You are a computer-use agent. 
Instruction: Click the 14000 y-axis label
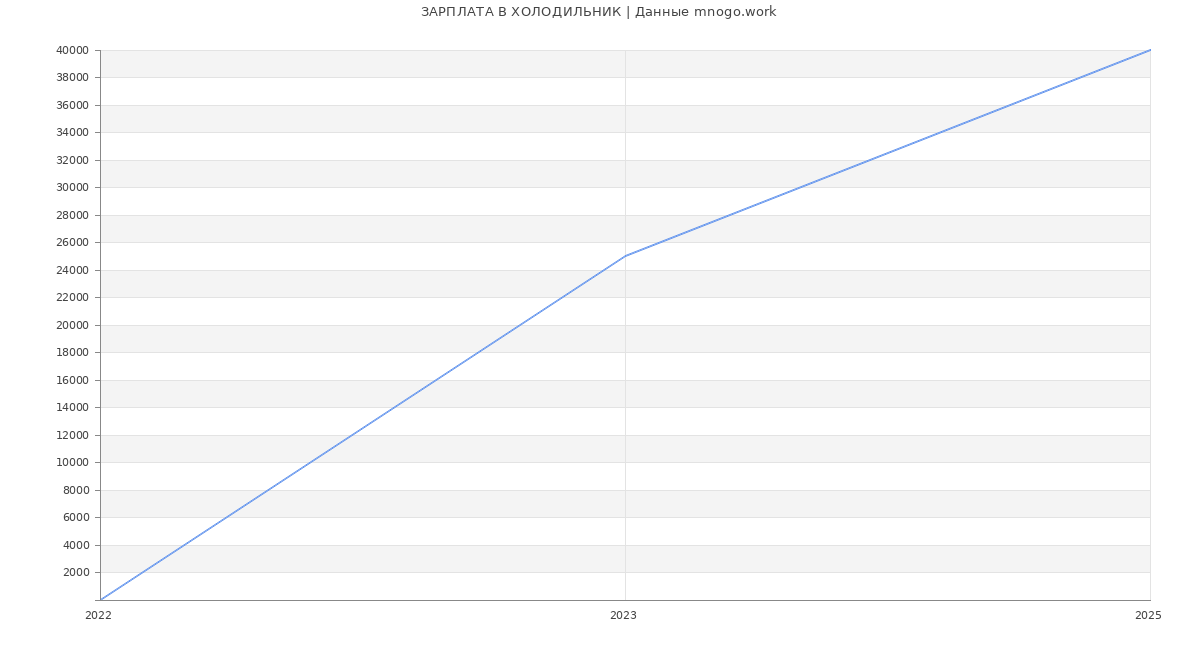[x=72, y=408]
